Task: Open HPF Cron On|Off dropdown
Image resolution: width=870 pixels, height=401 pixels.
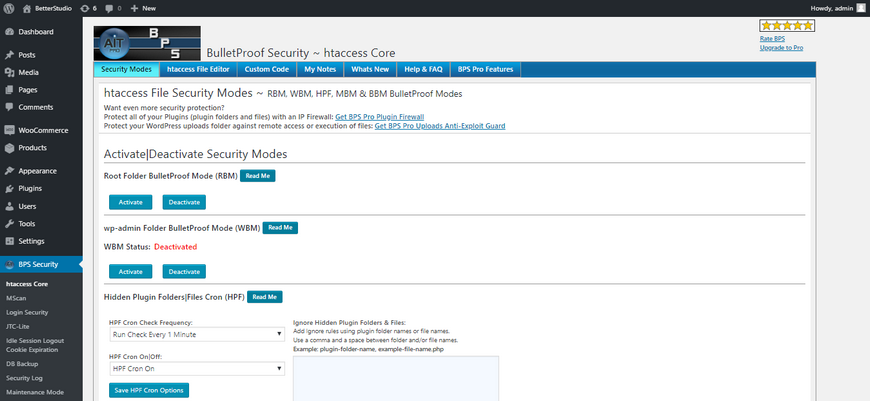Action: click(x=197, y=368)
